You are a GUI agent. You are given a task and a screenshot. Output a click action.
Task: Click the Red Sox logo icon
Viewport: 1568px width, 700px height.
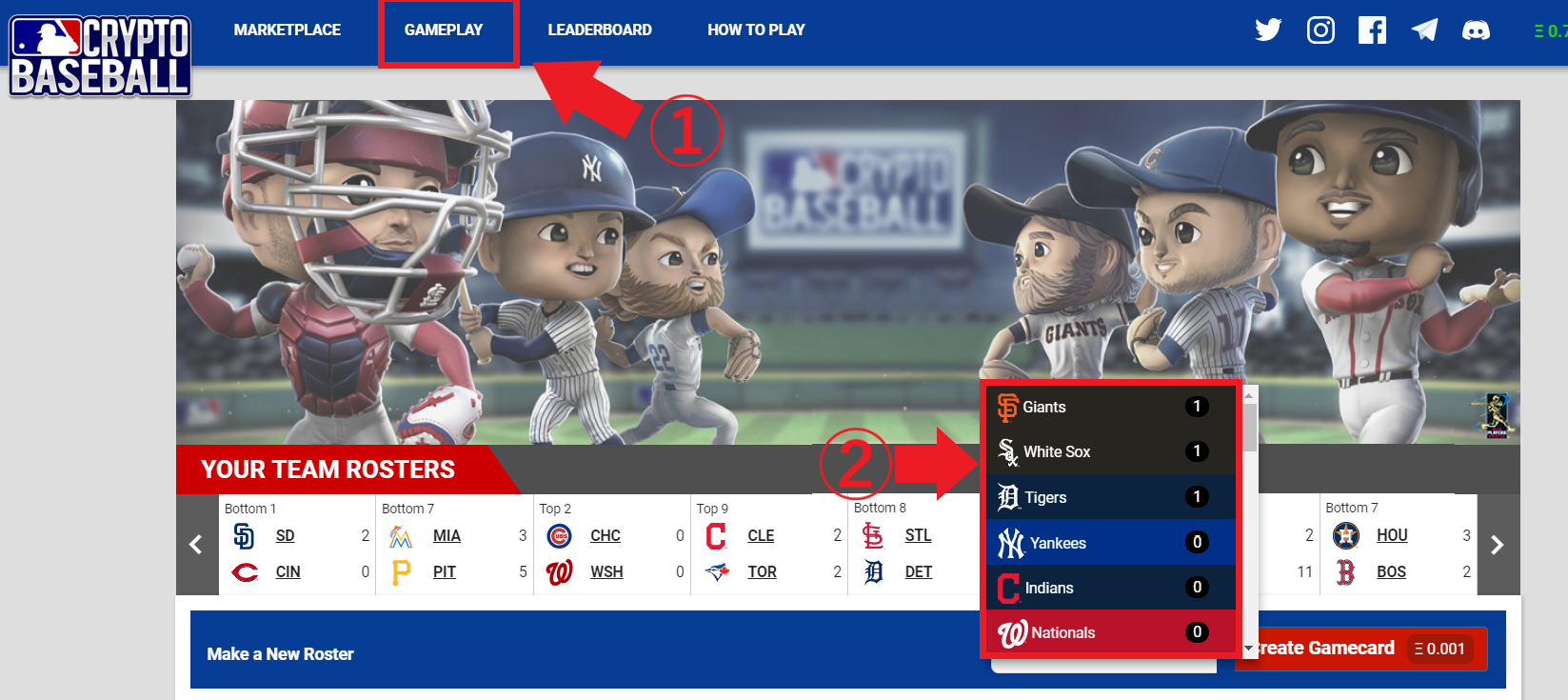[x=1345, y=572]
